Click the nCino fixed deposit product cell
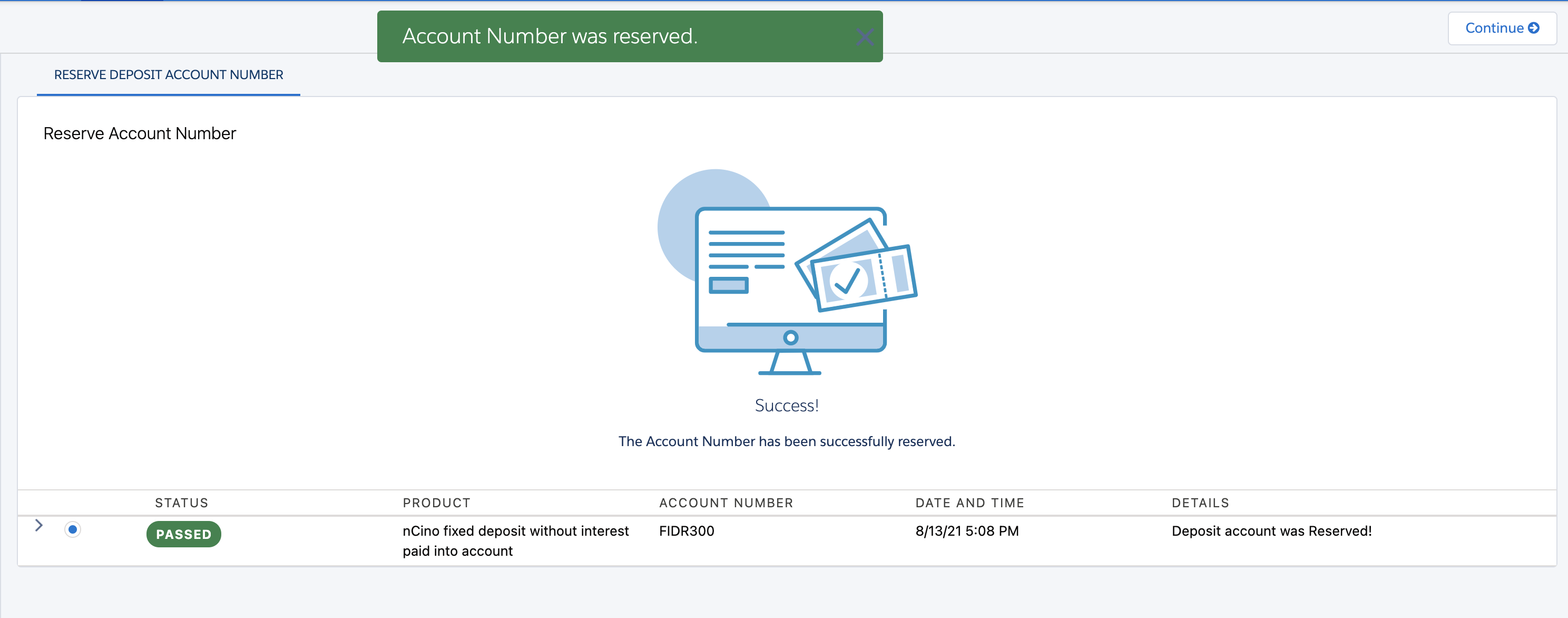 (x=515, y=540)
